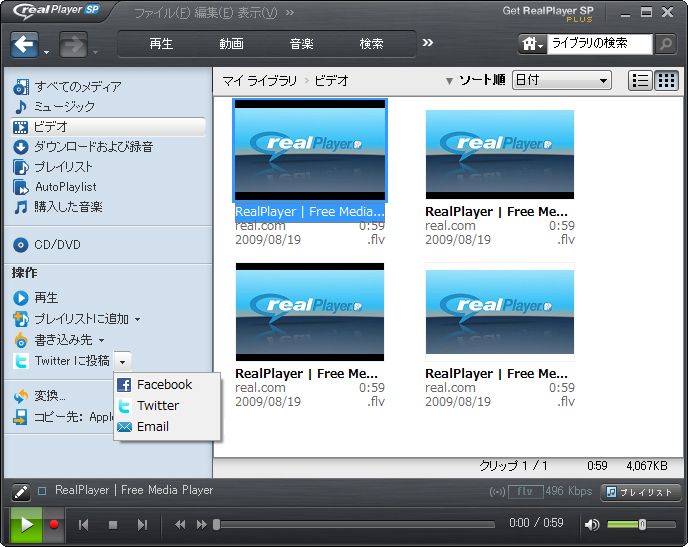Viewport: 688px width, 547px height.
Task: Click プレイリストに追加 action
Action: coord(71,319)
